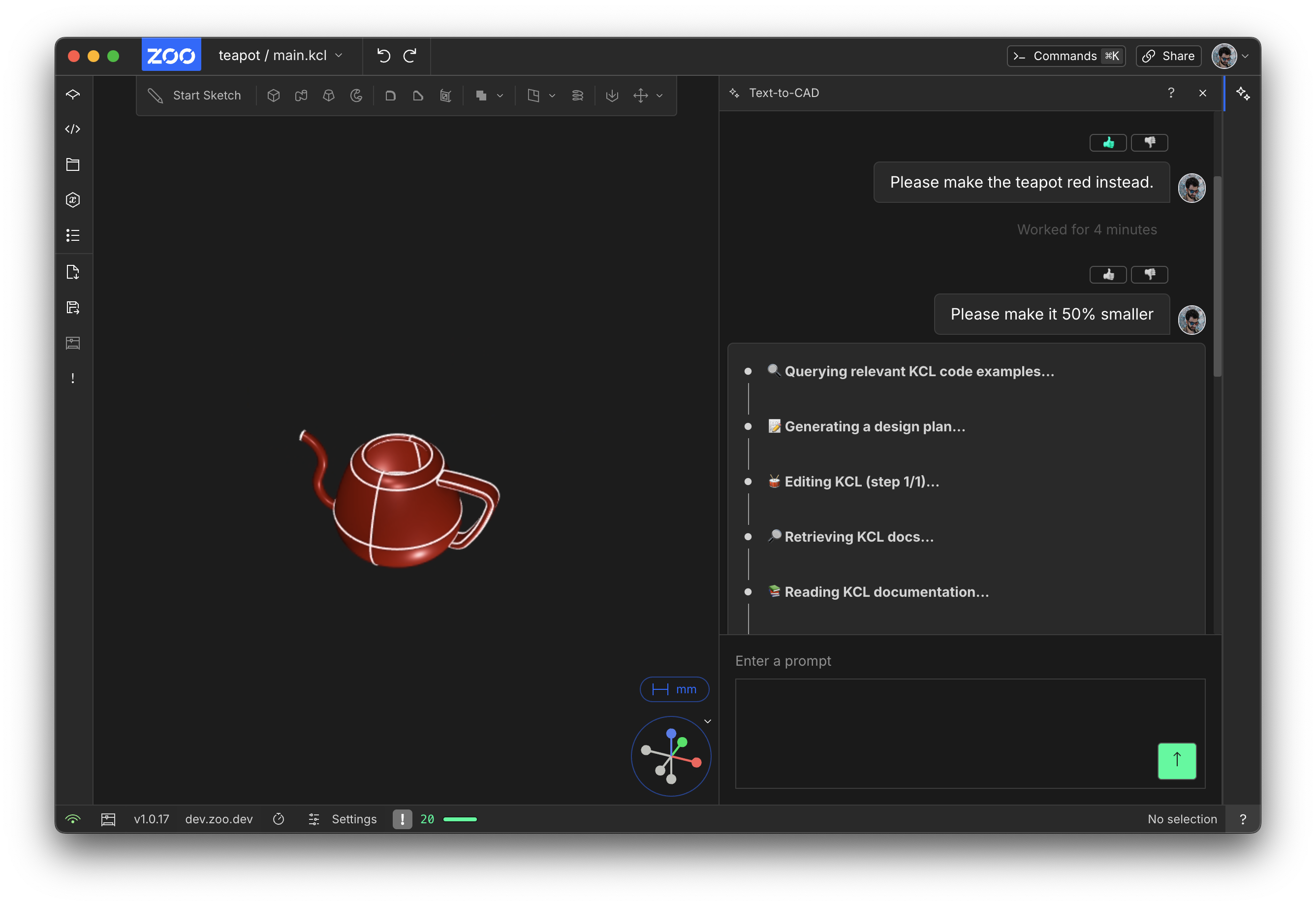Open the variables pane icon in sidebar

tap(73, 200)
